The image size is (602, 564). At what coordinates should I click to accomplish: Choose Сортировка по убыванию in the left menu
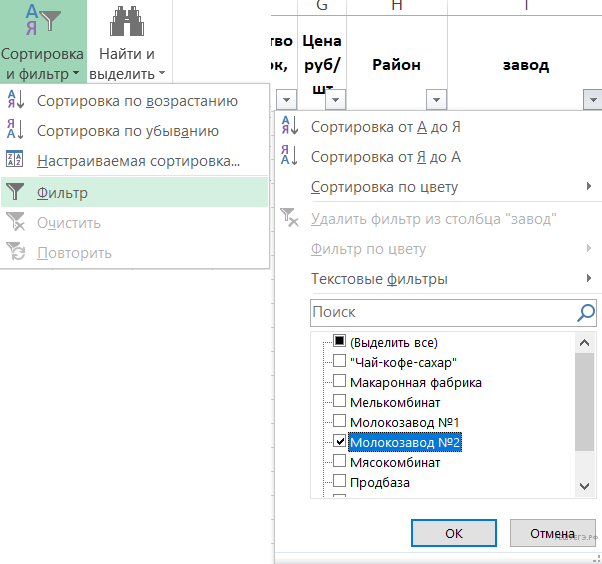pyautogui.click(x=127, y=131)
